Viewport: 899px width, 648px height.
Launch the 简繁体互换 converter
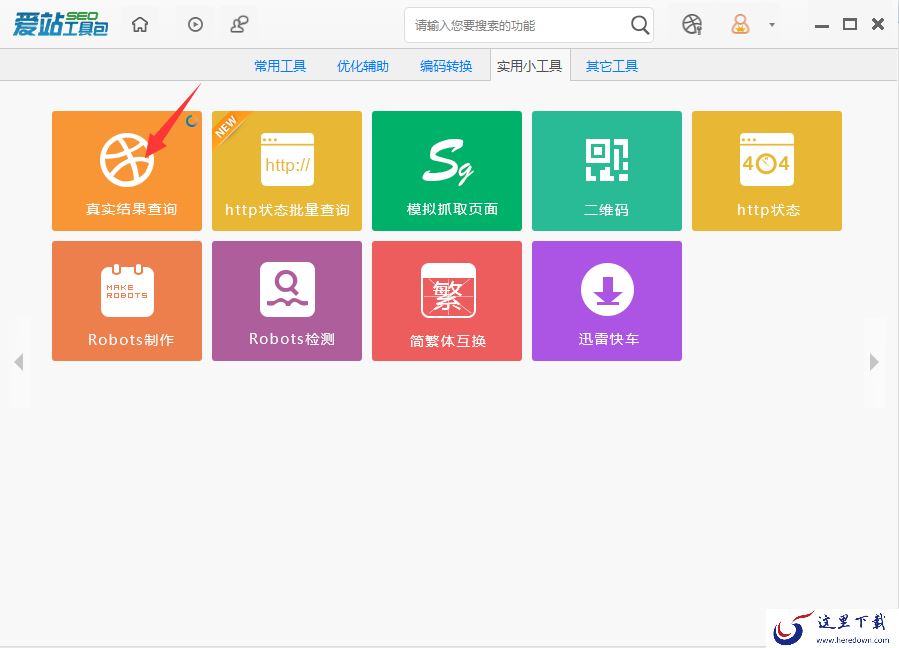[x=447, y=301]
